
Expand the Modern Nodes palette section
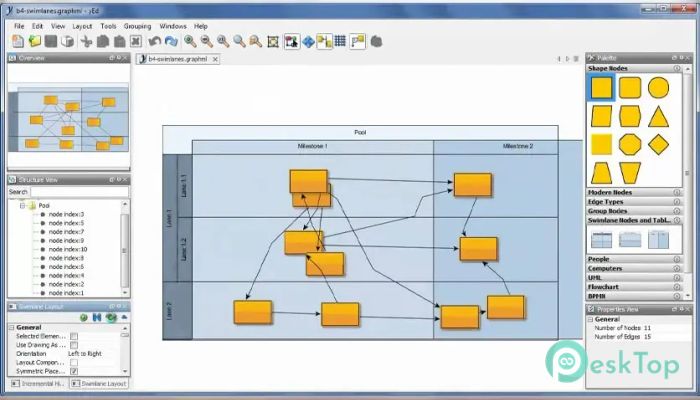pyautogui.click(x=634, y=192)
